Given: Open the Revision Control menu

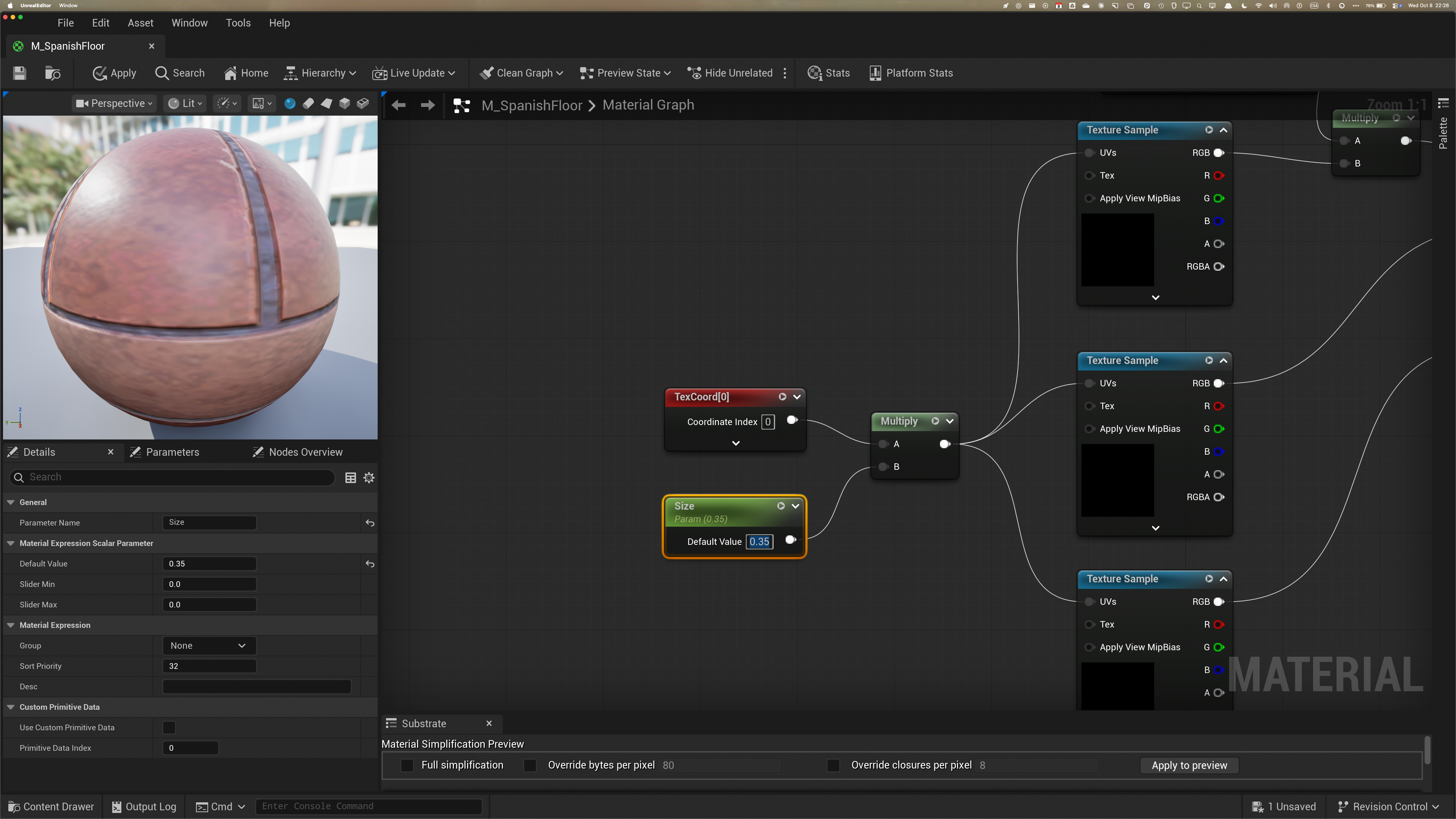Looking at the screenshot, I should (x=1388, y=806).
